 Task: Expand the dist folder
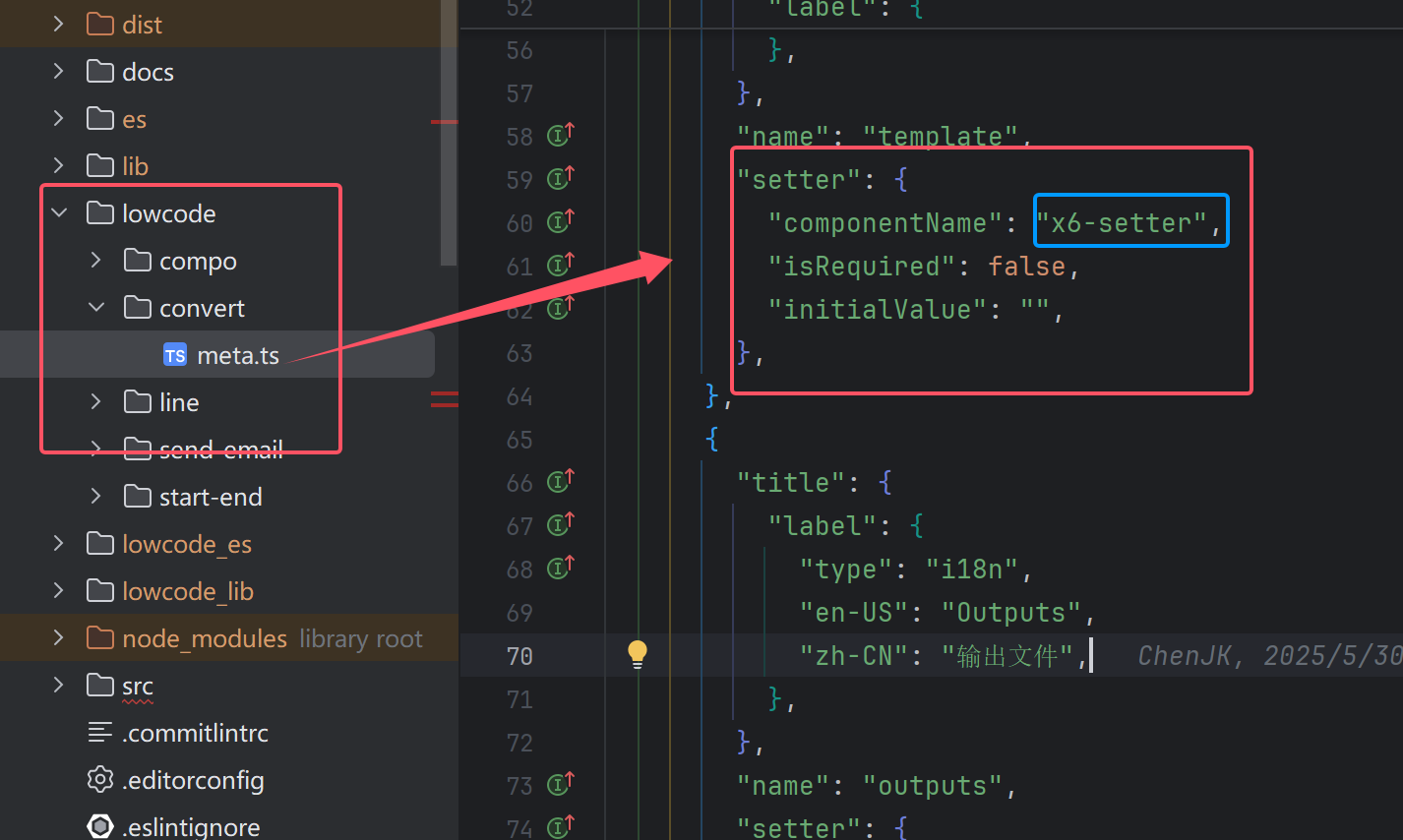[x=57, y=24]
